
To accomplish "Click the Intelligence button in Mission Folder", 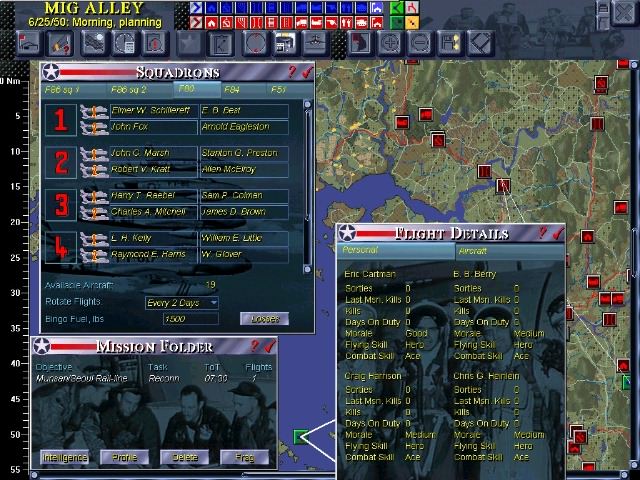I will click(x=64, y=457).
